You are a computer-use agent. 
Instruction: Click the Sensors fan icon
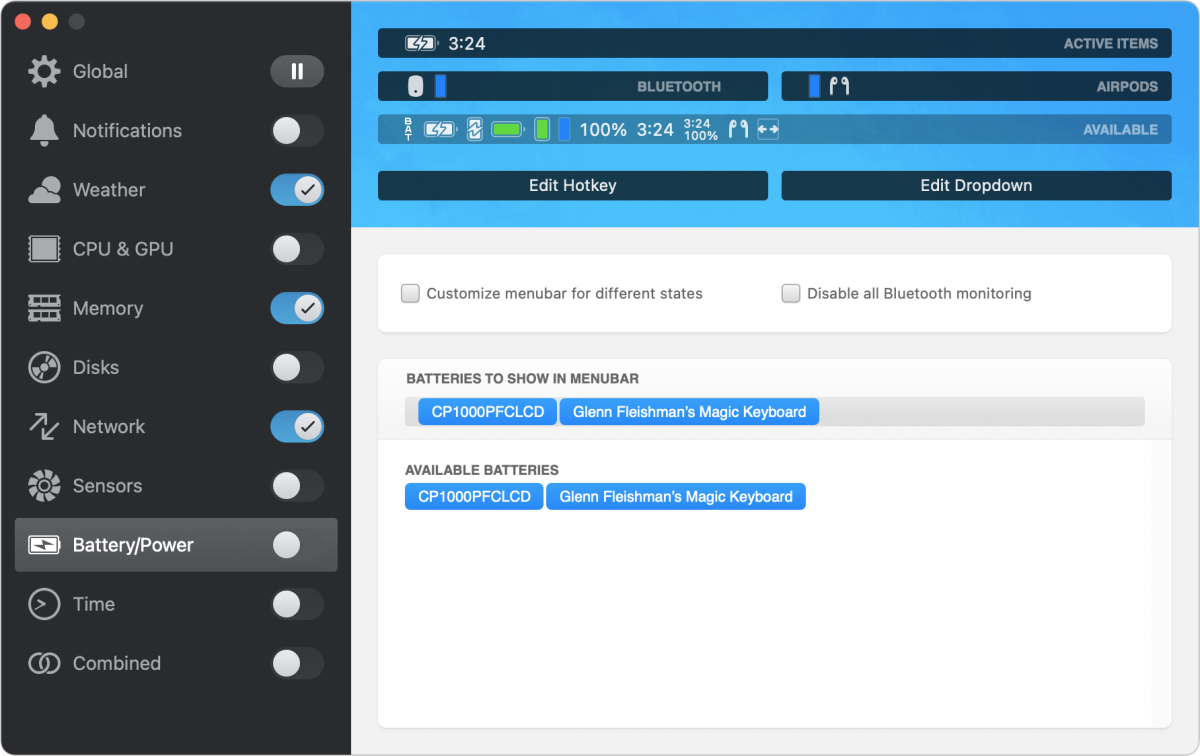point(44,486)
